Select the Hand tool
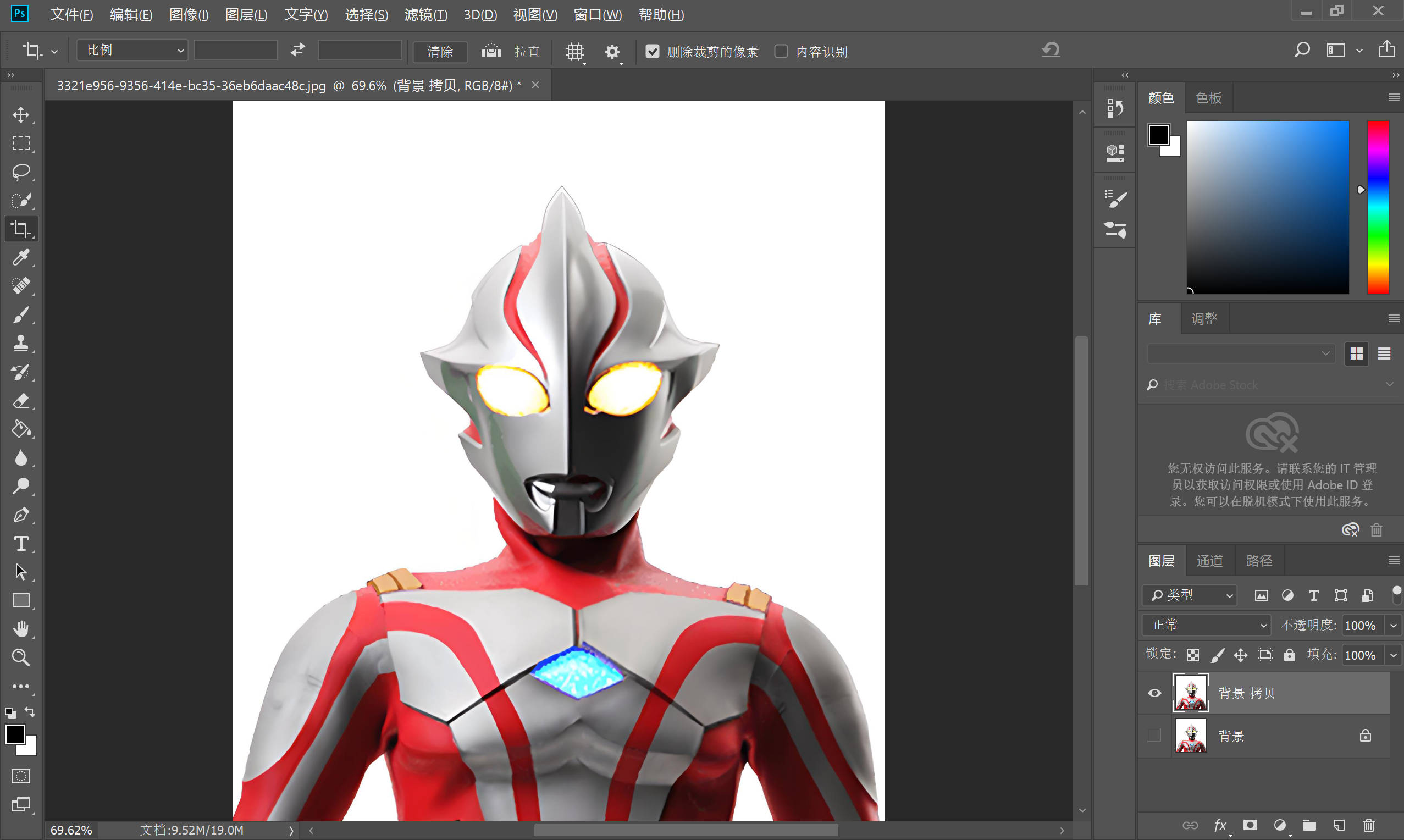This screenshot has height=840, width=1404. (21, 629)
